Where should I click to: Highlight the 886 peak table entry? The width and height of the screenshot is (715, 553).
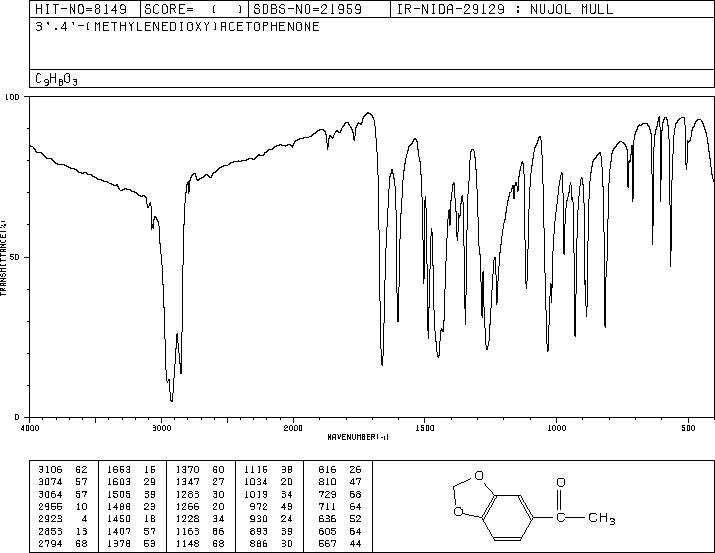271,544
